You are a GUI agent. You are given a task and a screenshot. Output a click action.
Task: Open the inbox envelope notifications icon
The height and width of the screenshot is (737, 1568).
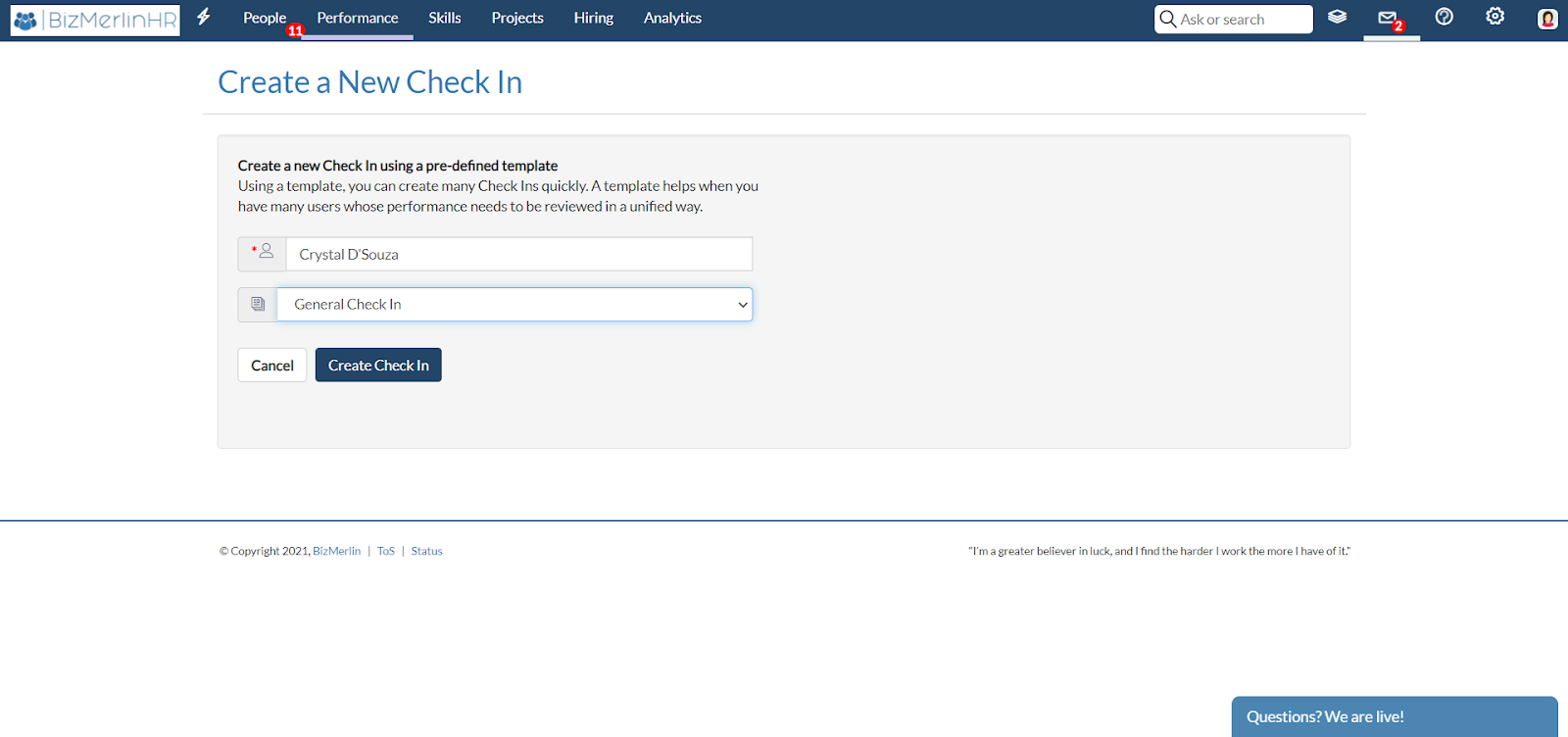(x=1388, y=18)
